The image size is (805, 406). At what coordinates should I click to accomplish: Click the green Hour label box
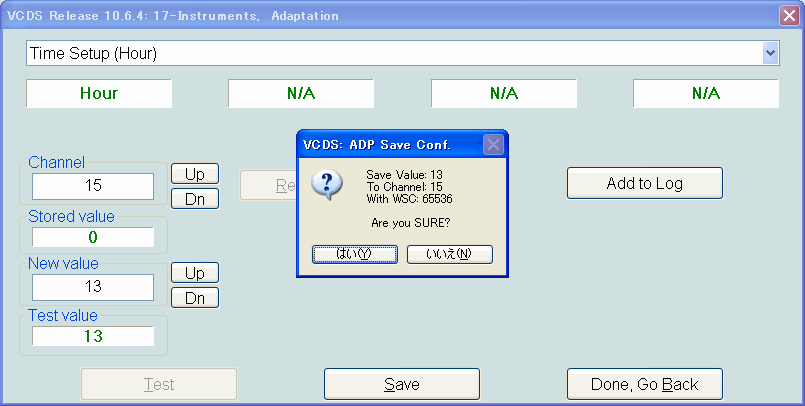99,93
